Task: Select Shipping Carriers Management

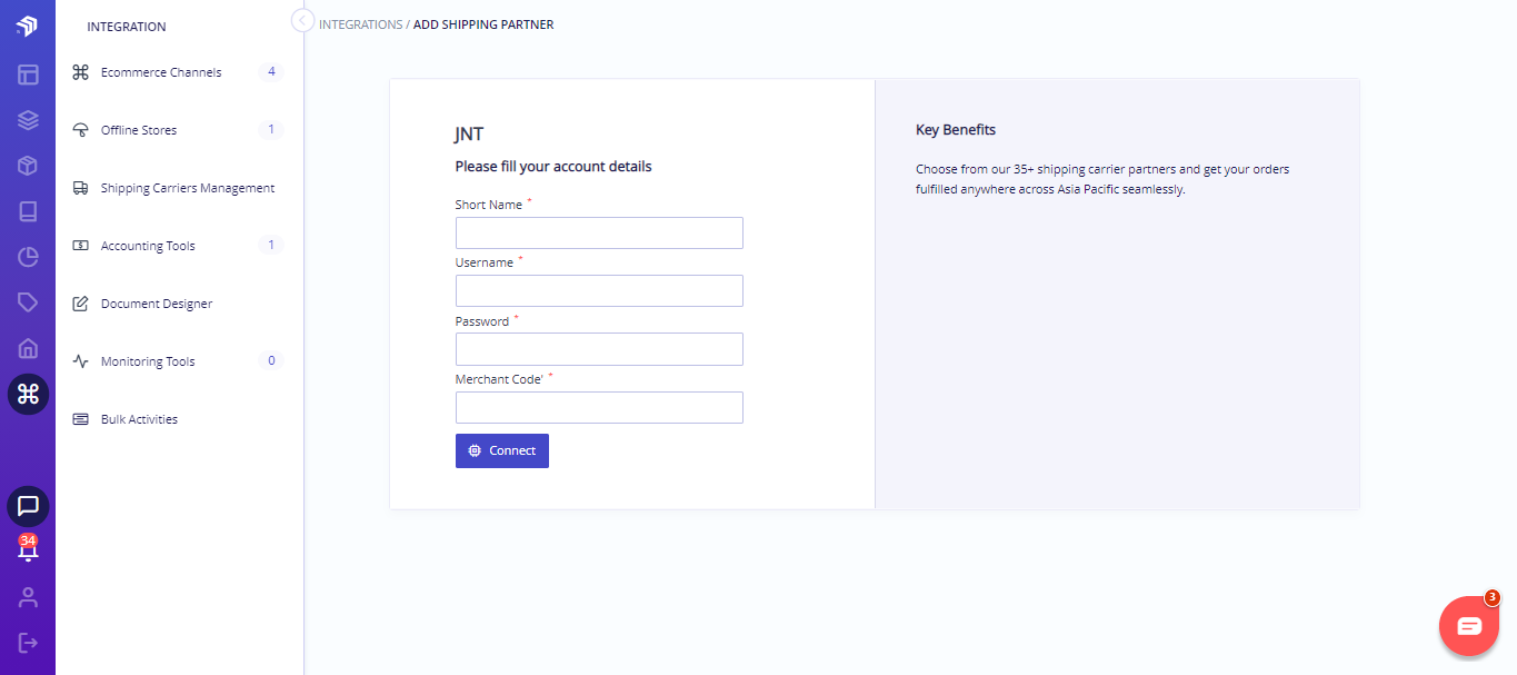Action: pyautogui.click(x=178, y=188)
